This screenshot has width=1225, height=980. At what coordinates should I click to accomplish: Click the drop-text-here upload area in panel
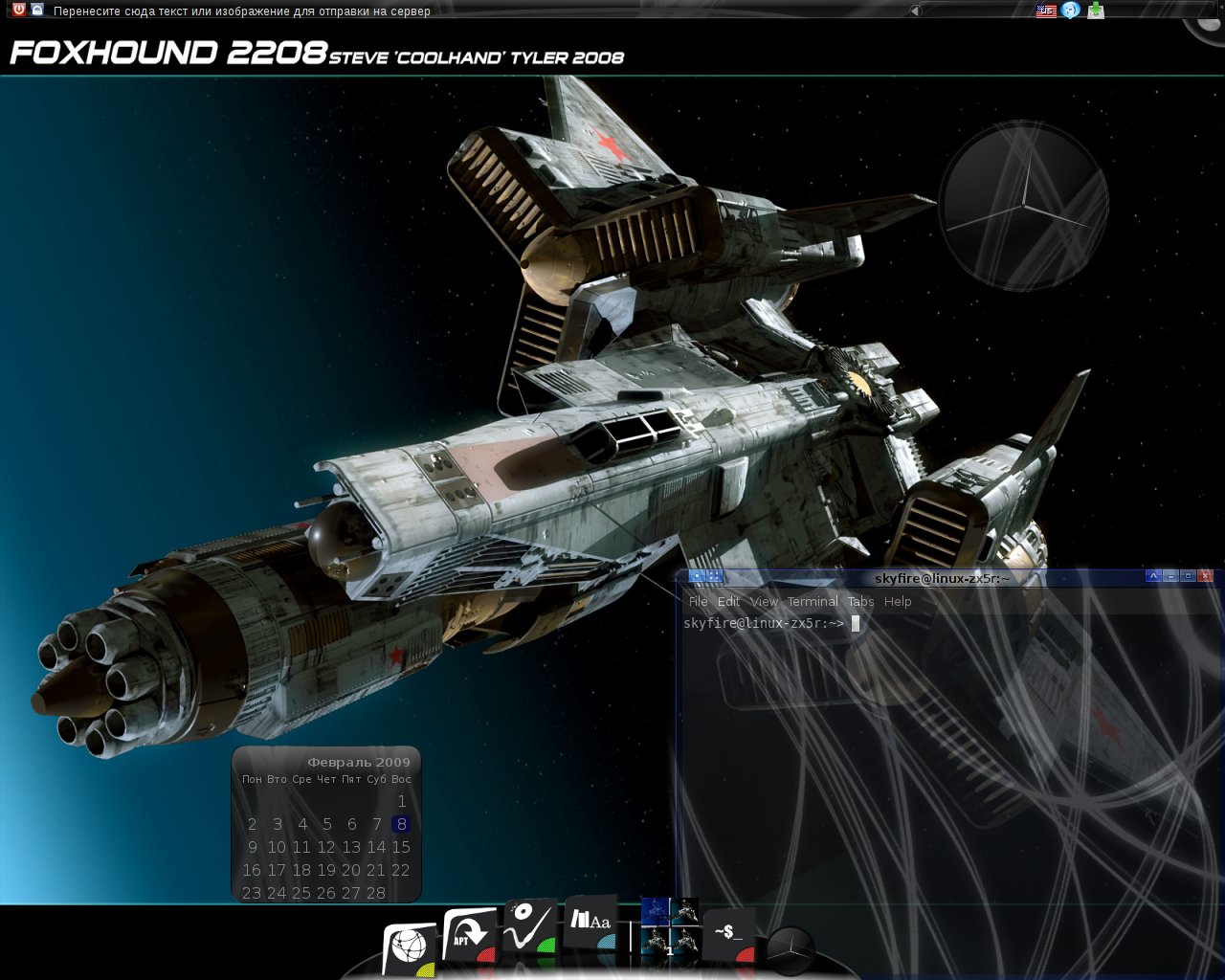pos(242,11)
